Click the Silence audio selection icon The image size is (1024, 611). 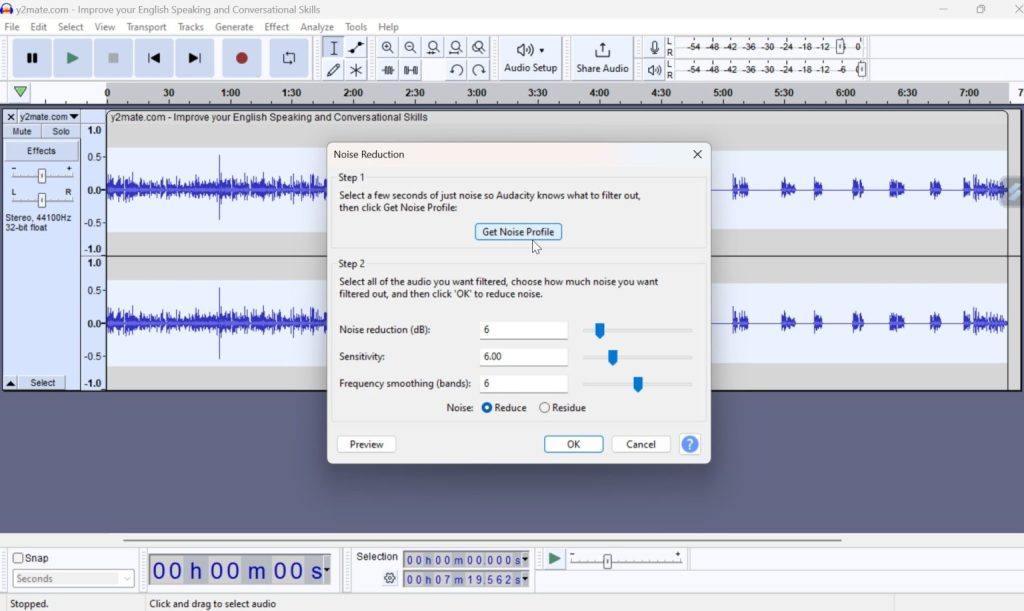(411, 70)
